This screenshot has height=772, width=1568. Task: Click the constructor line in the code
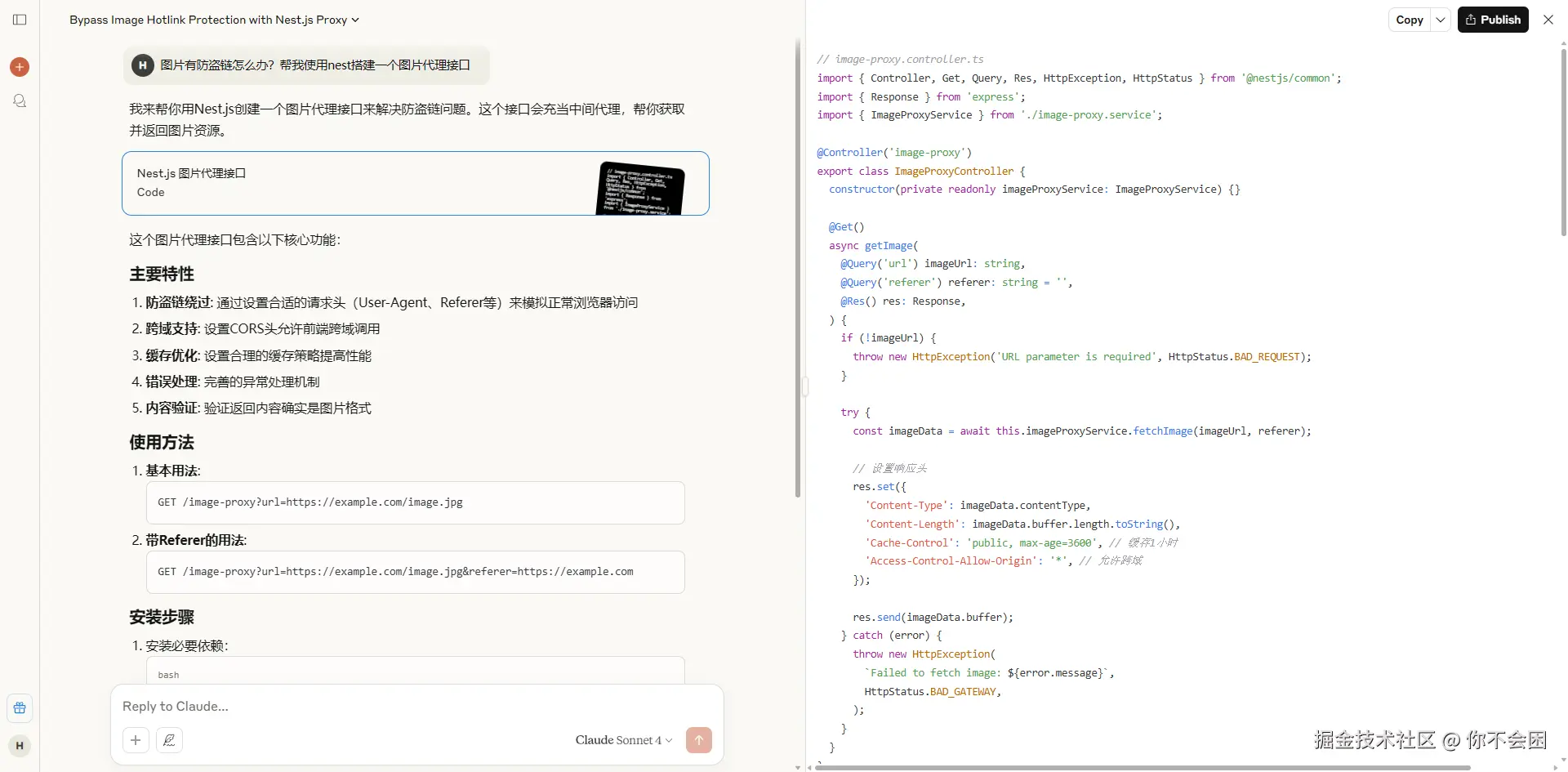1035,190
